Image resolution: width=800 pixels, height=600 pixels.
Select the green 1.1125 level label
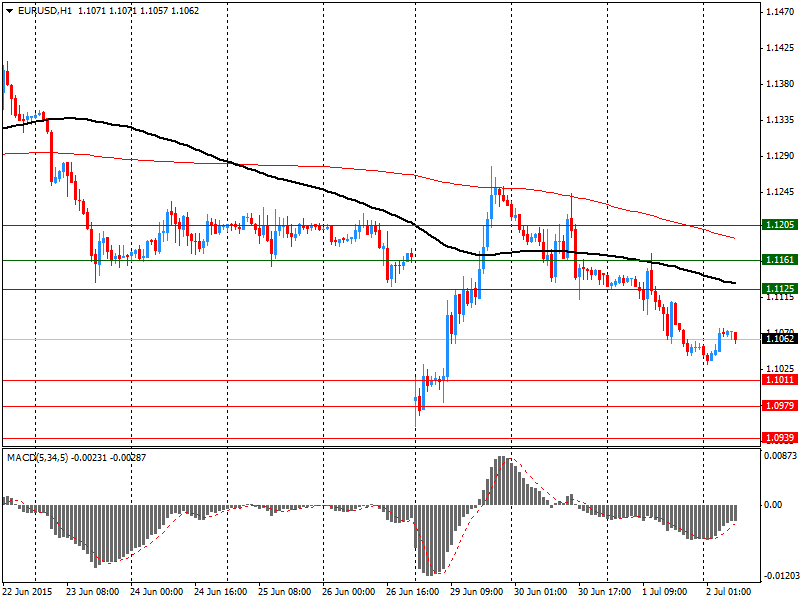click(x=780, y=289)
